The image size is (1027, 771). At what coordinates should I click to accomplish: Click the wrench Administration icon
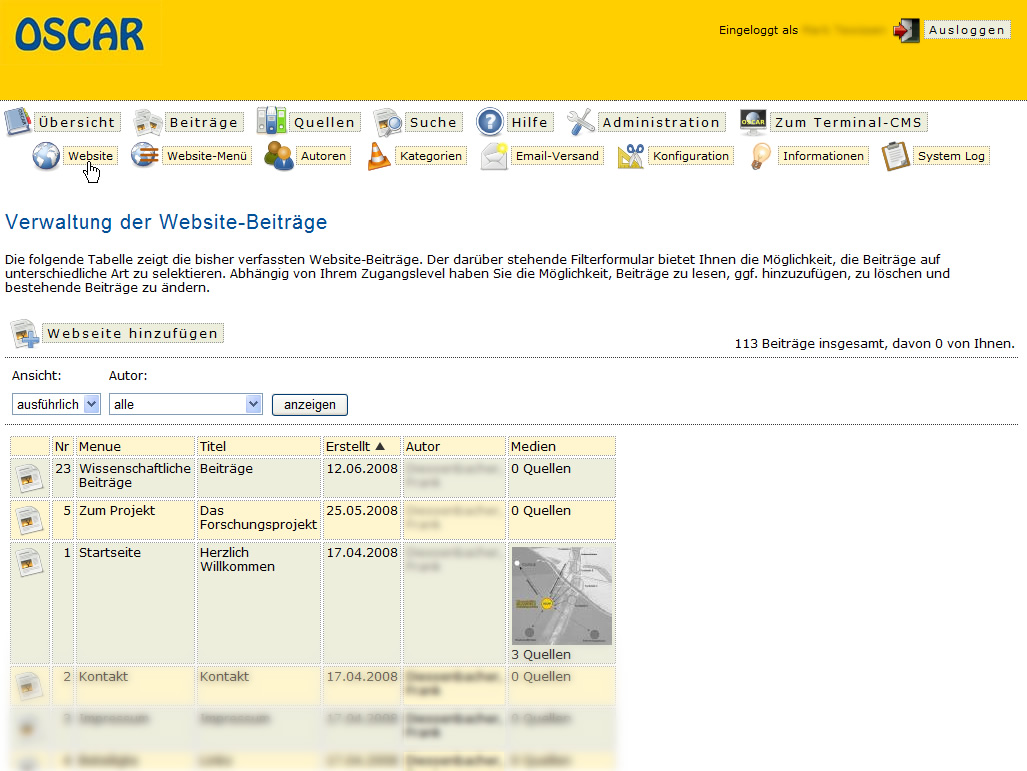click(x=581, y=122)
